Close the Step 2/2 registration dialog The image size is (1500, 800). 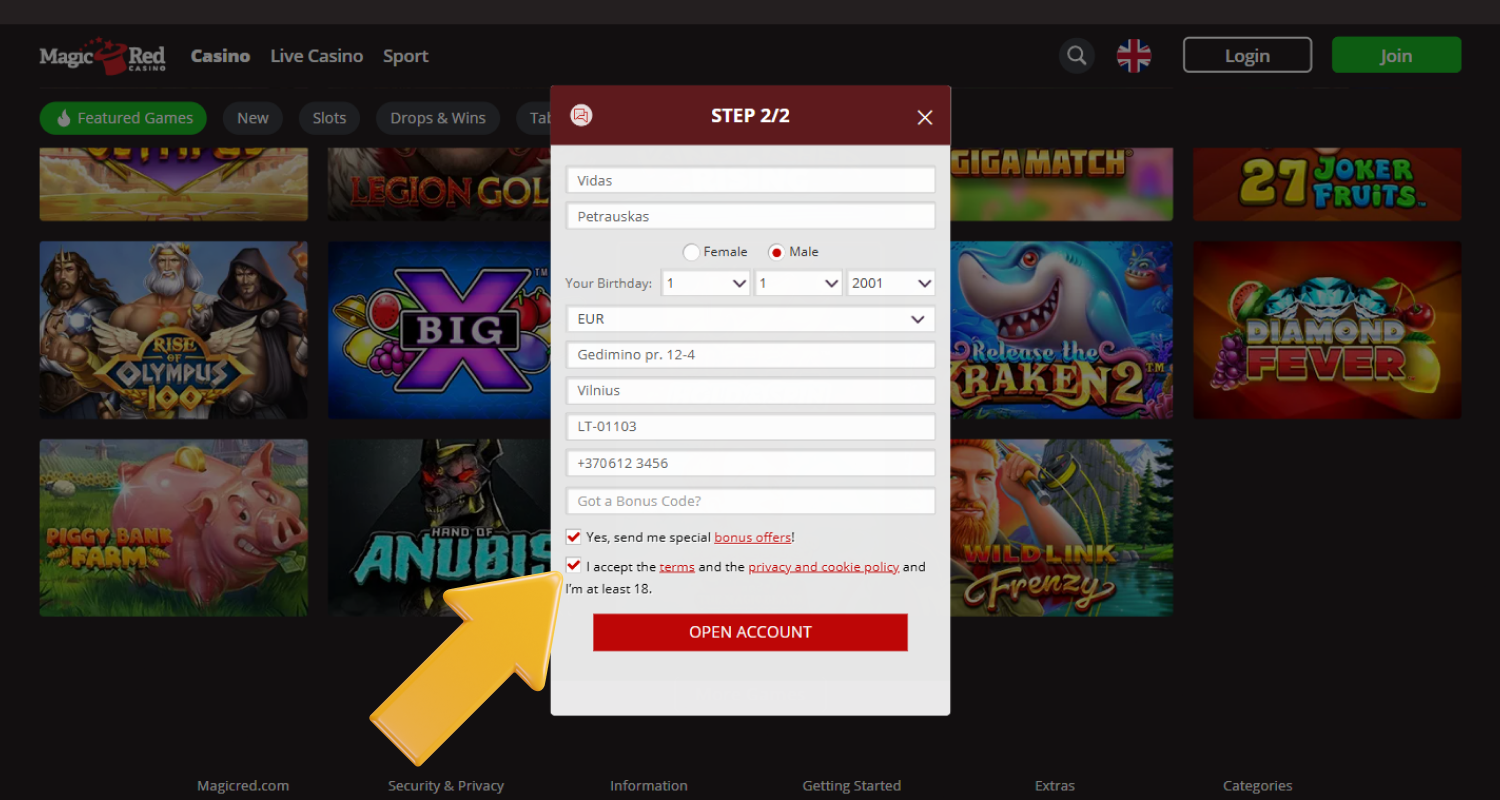coord(925,118)
